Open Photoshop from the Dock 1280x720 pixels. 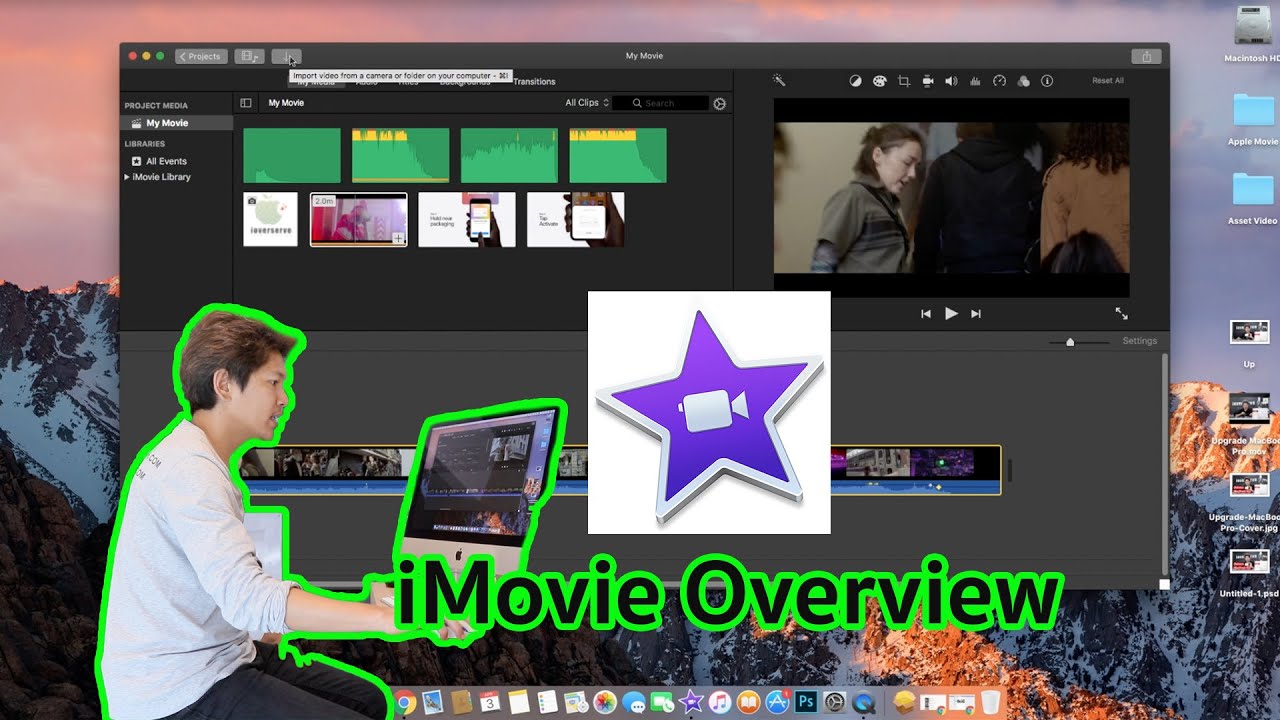tap(806, 703)
